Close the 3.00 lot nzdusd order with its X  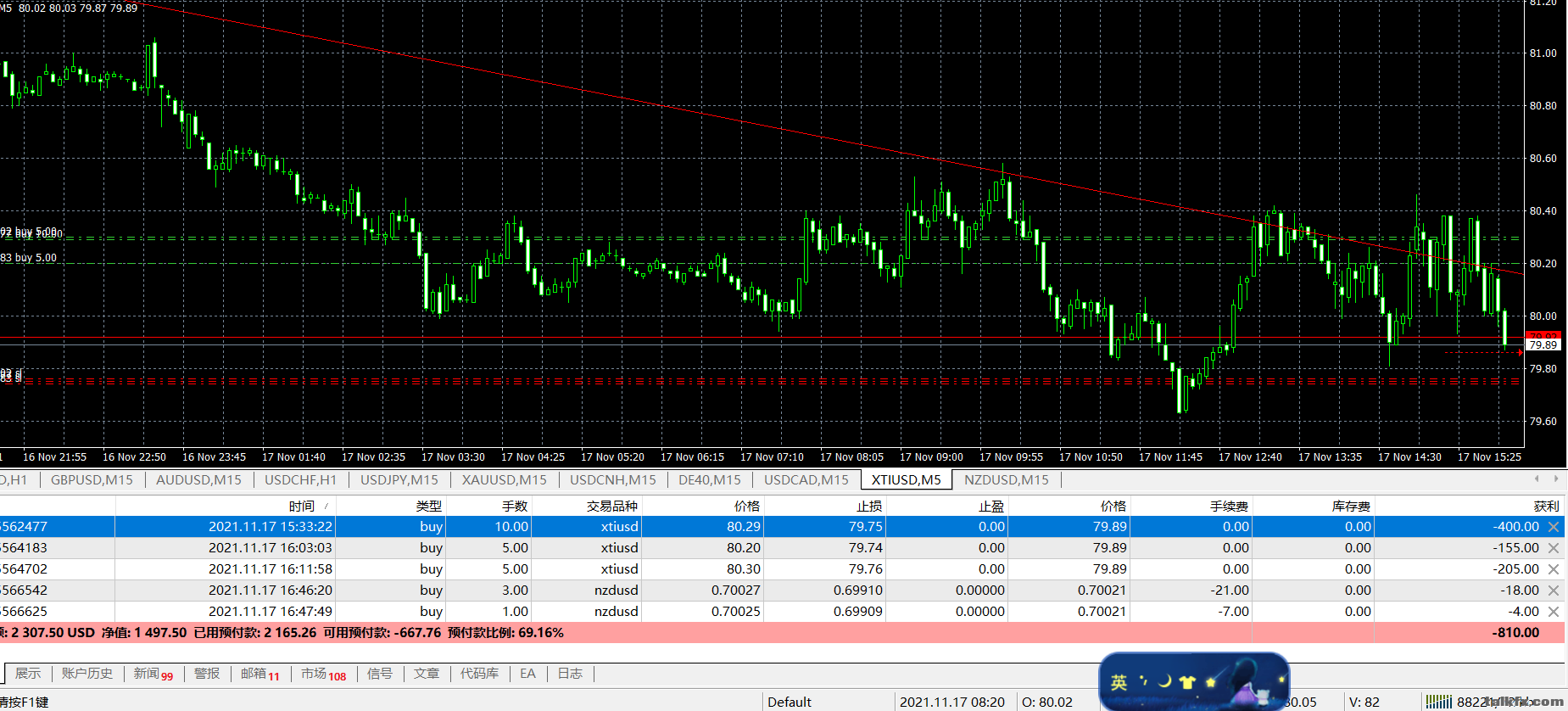[1554, 591]
